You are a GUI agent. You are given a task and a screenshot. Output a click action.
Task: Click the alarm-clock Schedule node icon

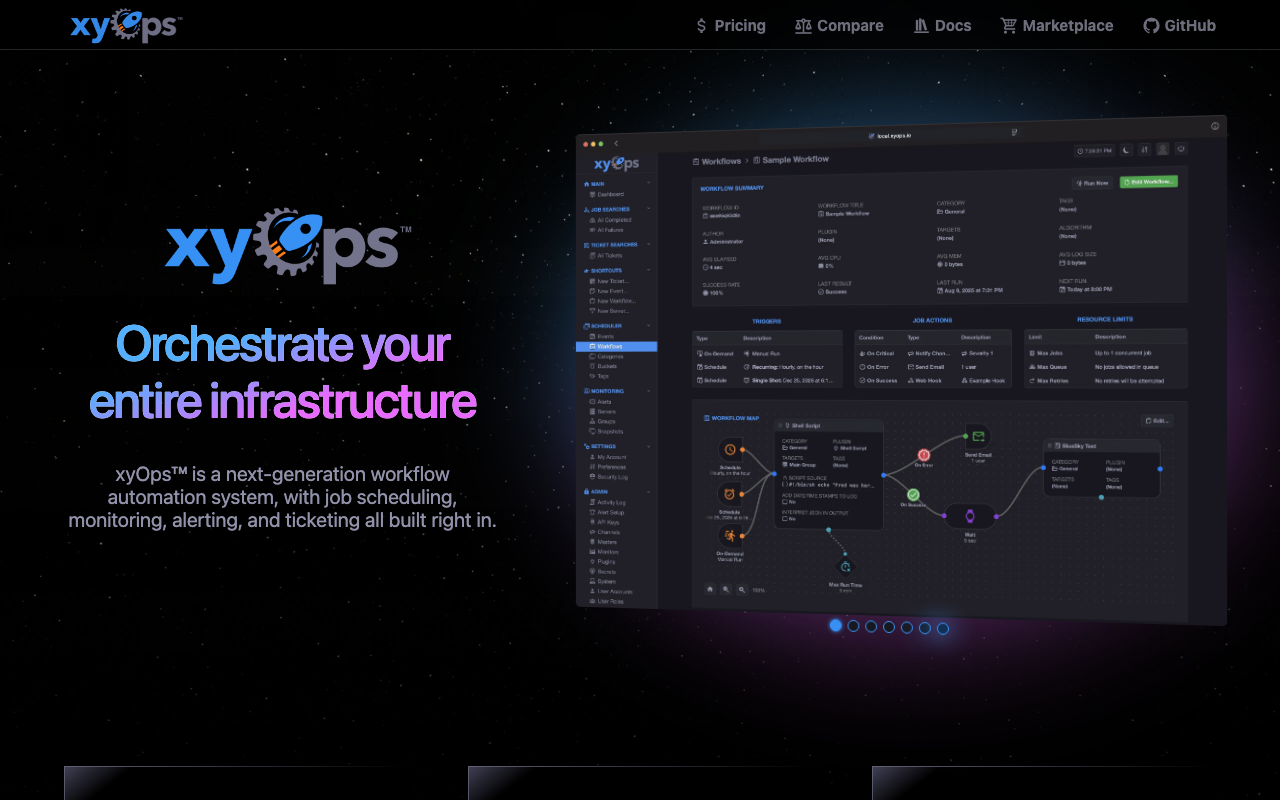[x=730, y=494]
